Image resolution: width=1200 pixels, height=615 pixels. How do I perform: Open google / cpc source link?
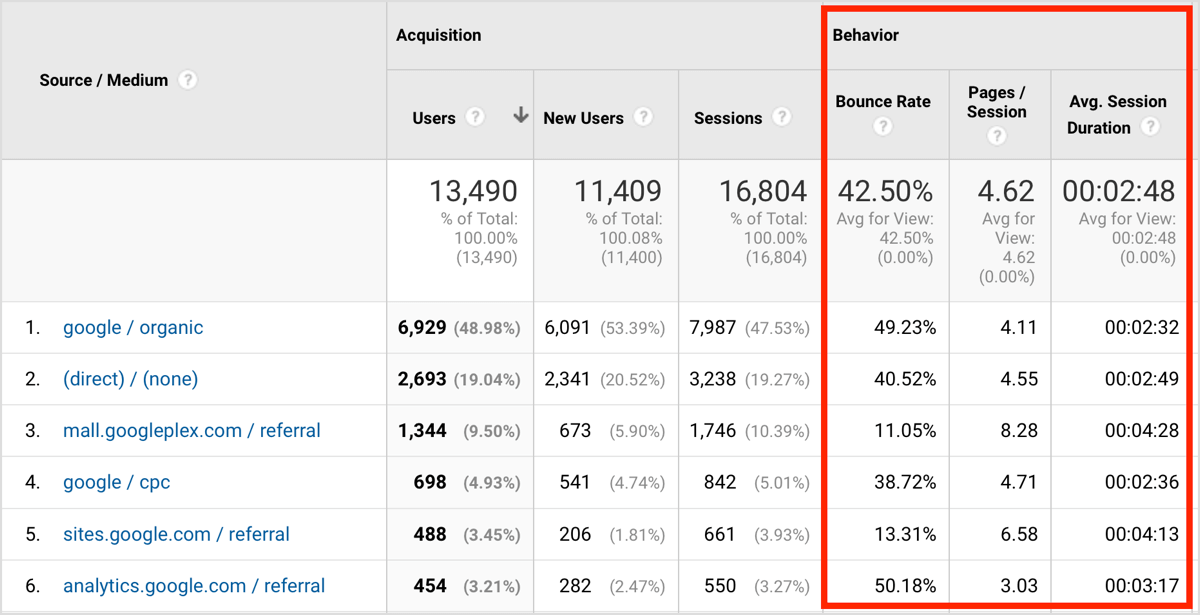point(116,482)
